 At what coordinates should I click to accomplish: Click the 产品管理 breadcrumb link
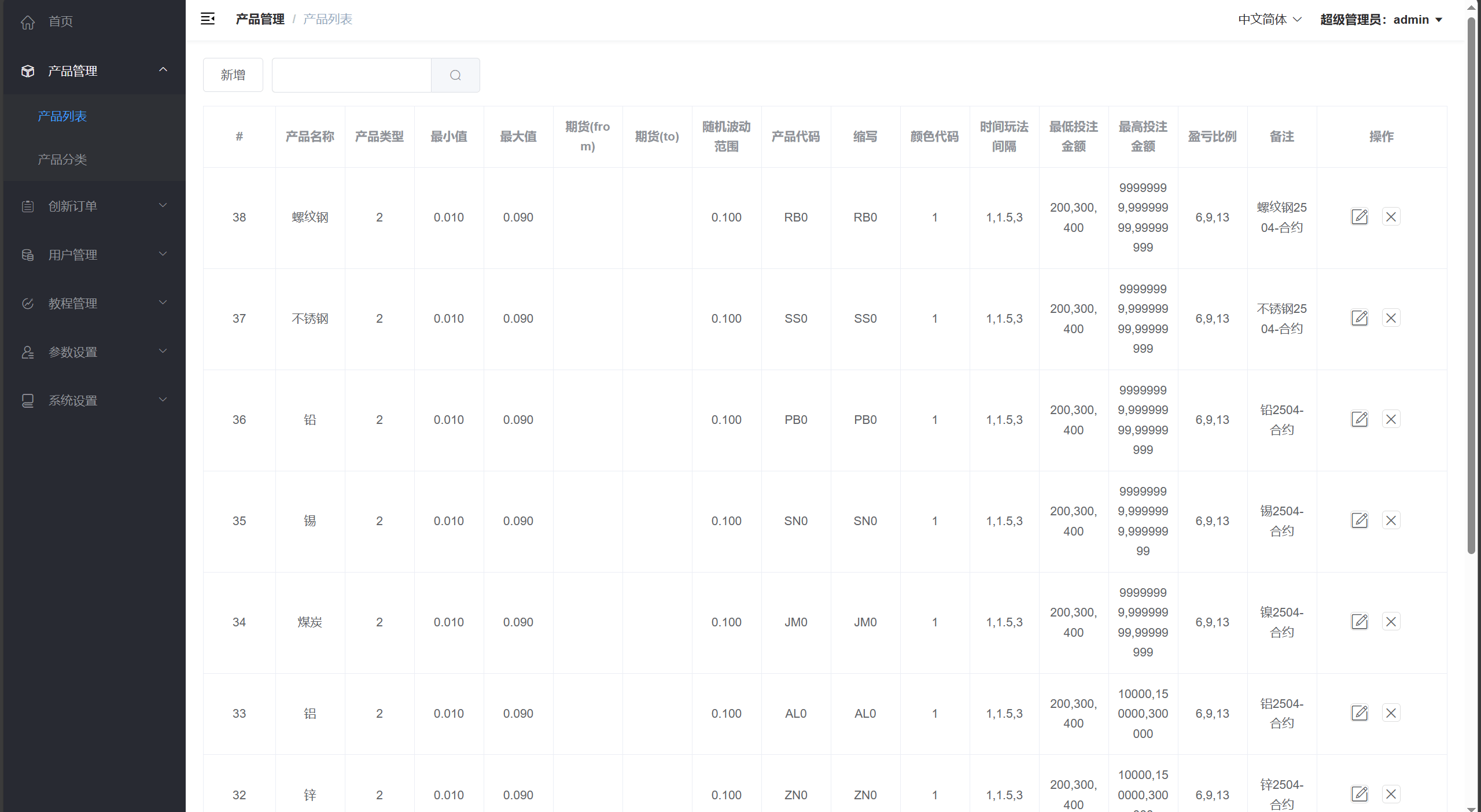point(260,19)
